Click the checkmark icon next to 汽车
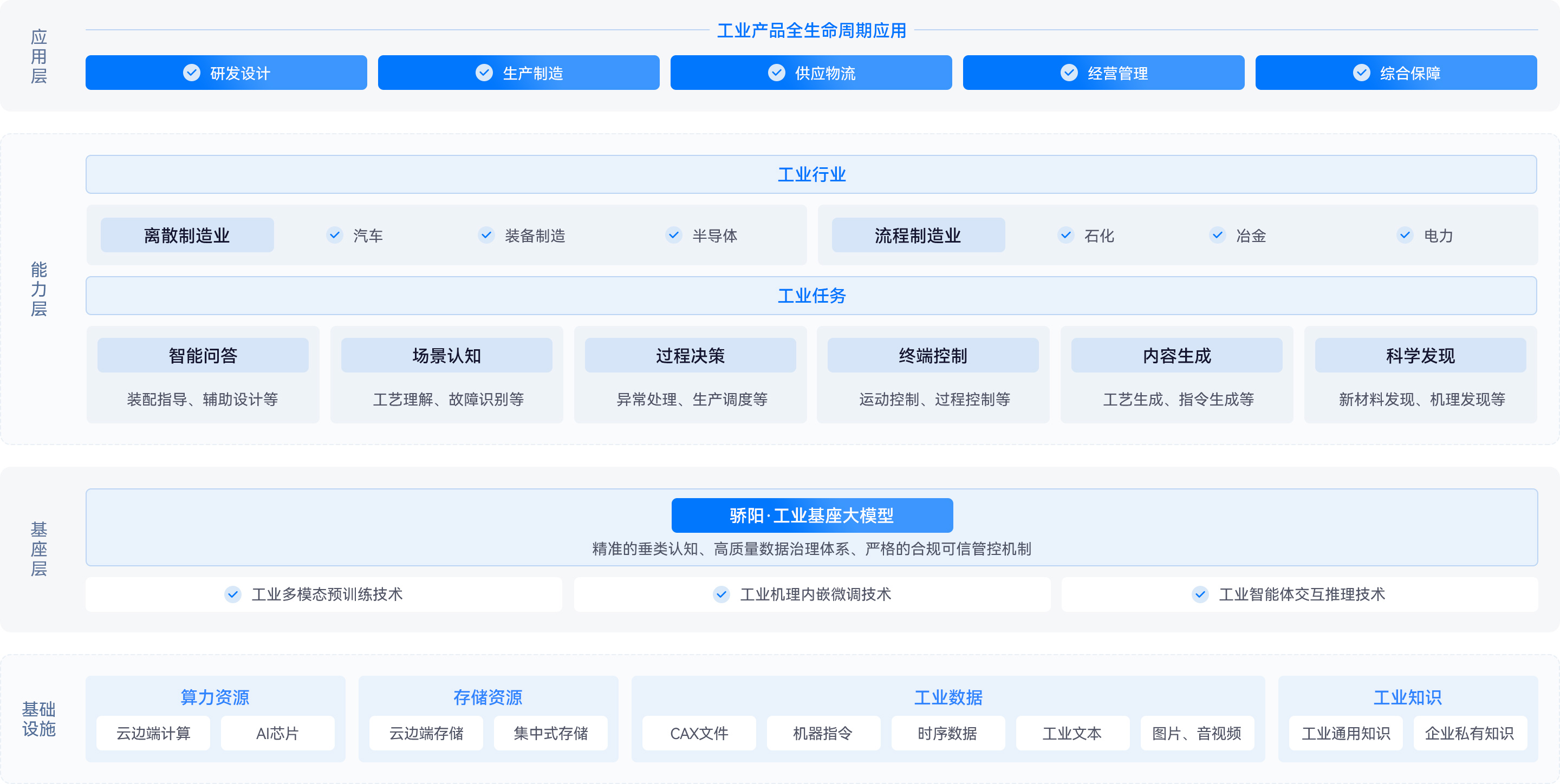Screen dimensions: 1560x784 pyautogui.click(x=335, y=236)
